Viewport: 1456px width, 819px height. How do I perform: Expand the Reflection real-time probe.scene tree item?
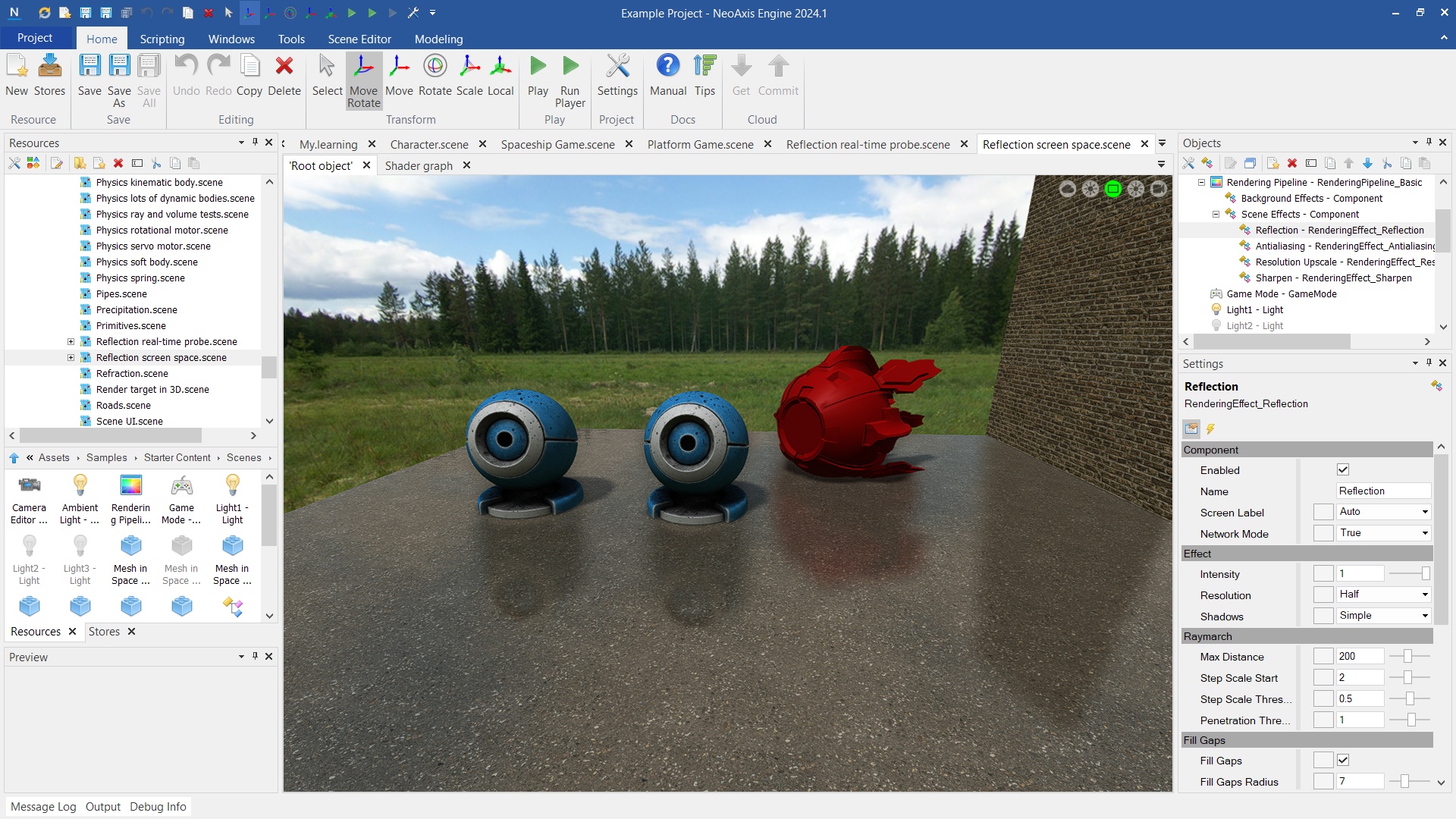tap(71, 342)
